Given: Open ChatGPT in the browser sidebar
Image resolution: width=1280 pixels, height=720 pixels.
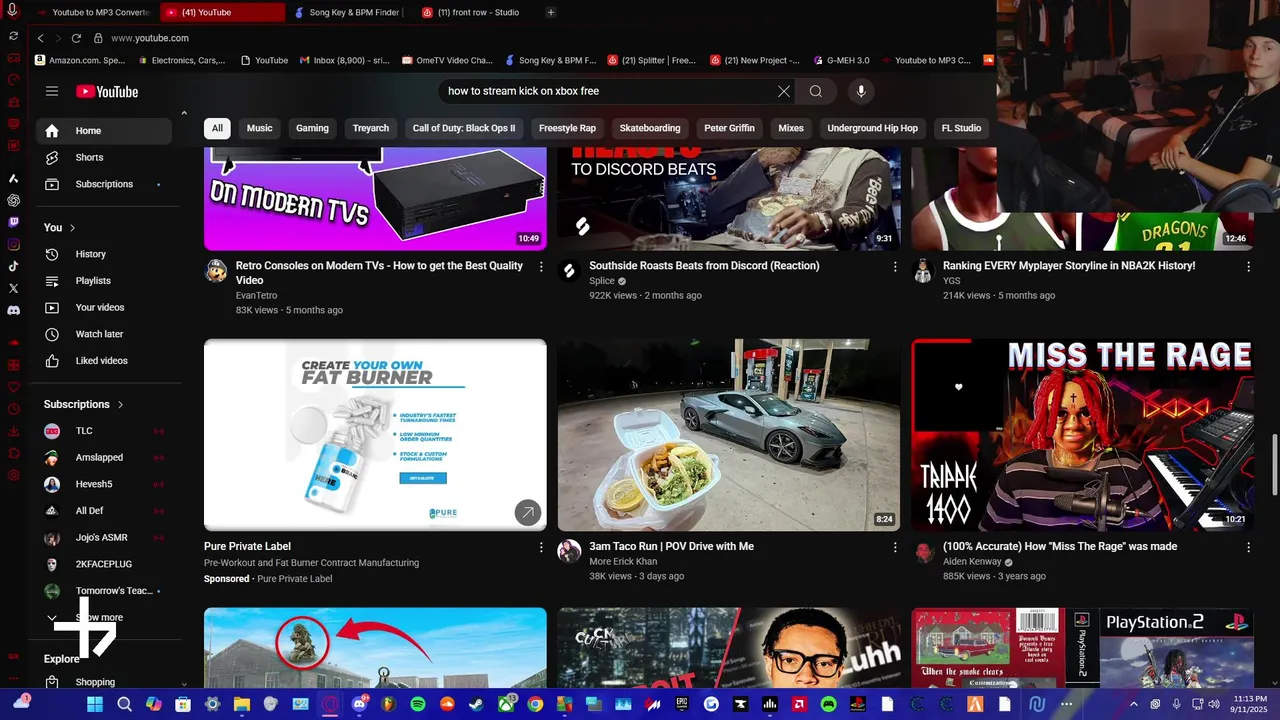Looking at the screenshot, I should point(13,200).
